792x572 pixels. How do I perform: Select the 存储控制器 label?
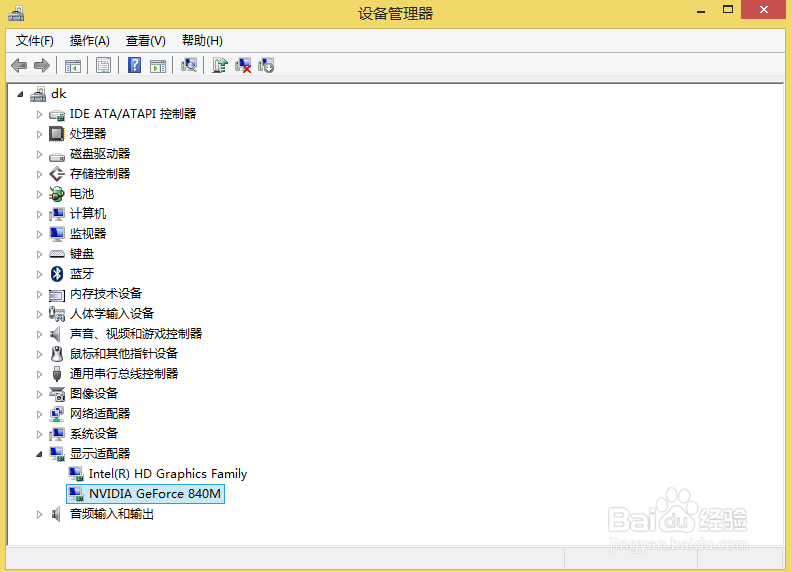(100, 174)
